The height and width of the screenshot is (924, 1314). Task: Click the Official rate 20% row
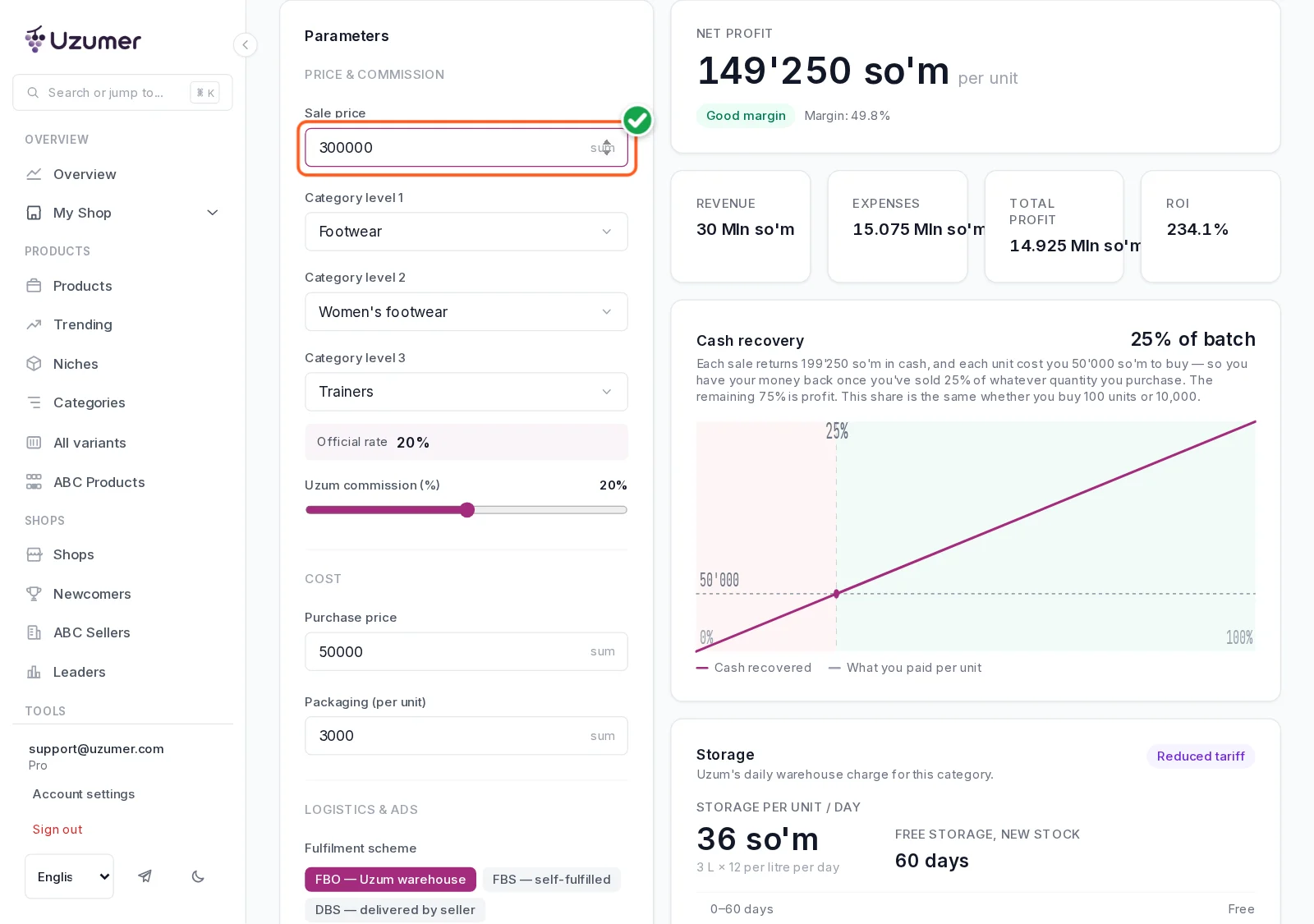click(466, 442)
